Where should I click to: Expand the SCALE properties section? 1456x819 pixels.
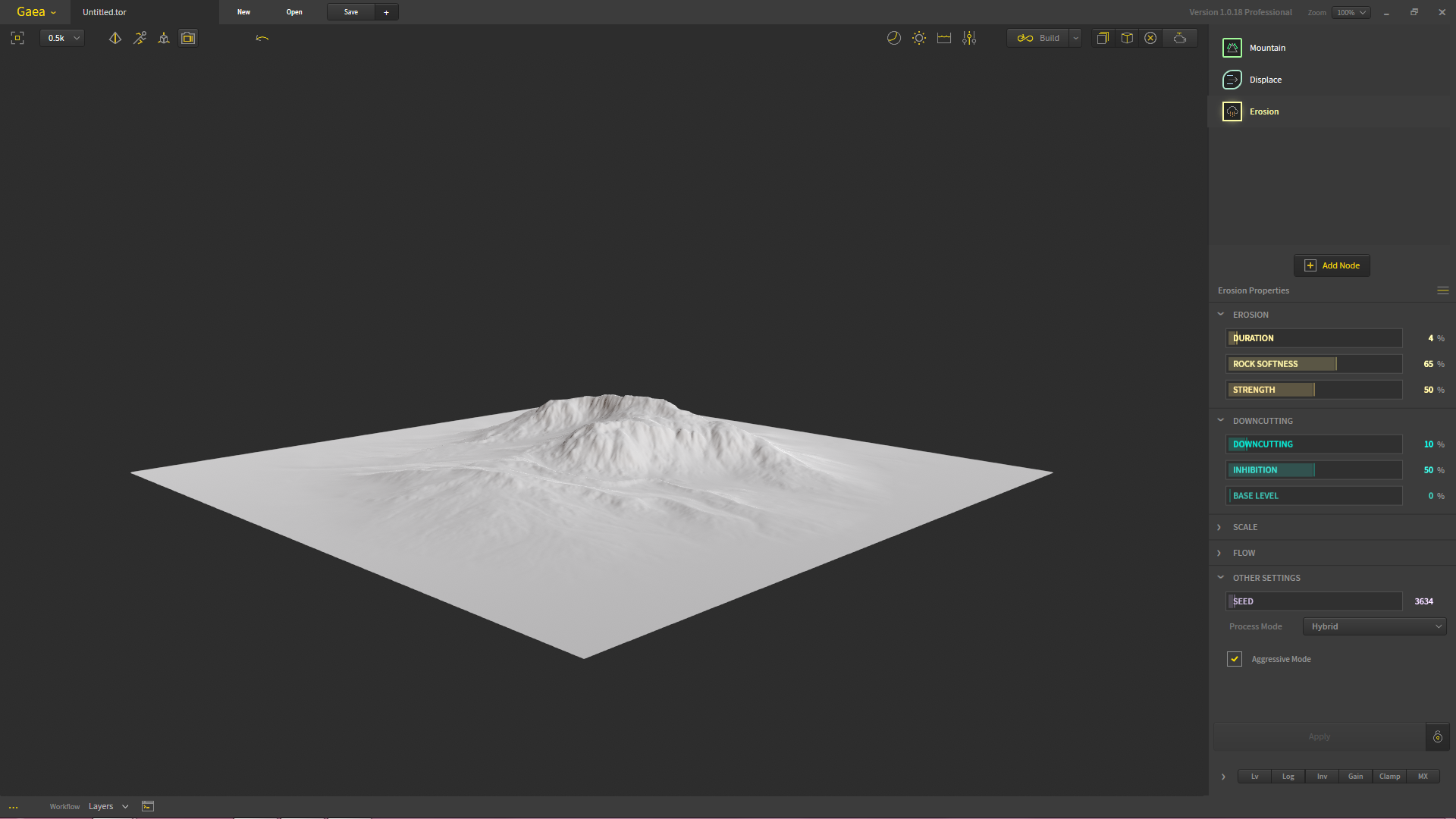click(1244, 527)
